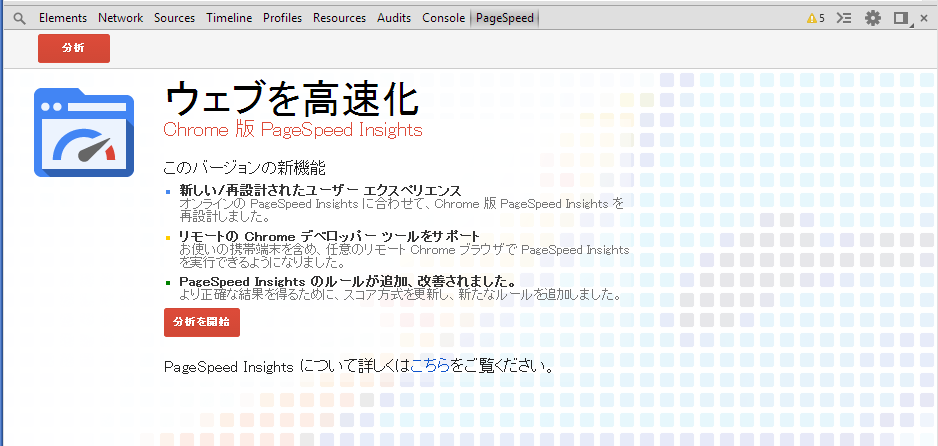The width and height of the screenshot is (938, 446).
Task: Close the DevTools panel
Action: pyautogui.click(x=924, y=18)
